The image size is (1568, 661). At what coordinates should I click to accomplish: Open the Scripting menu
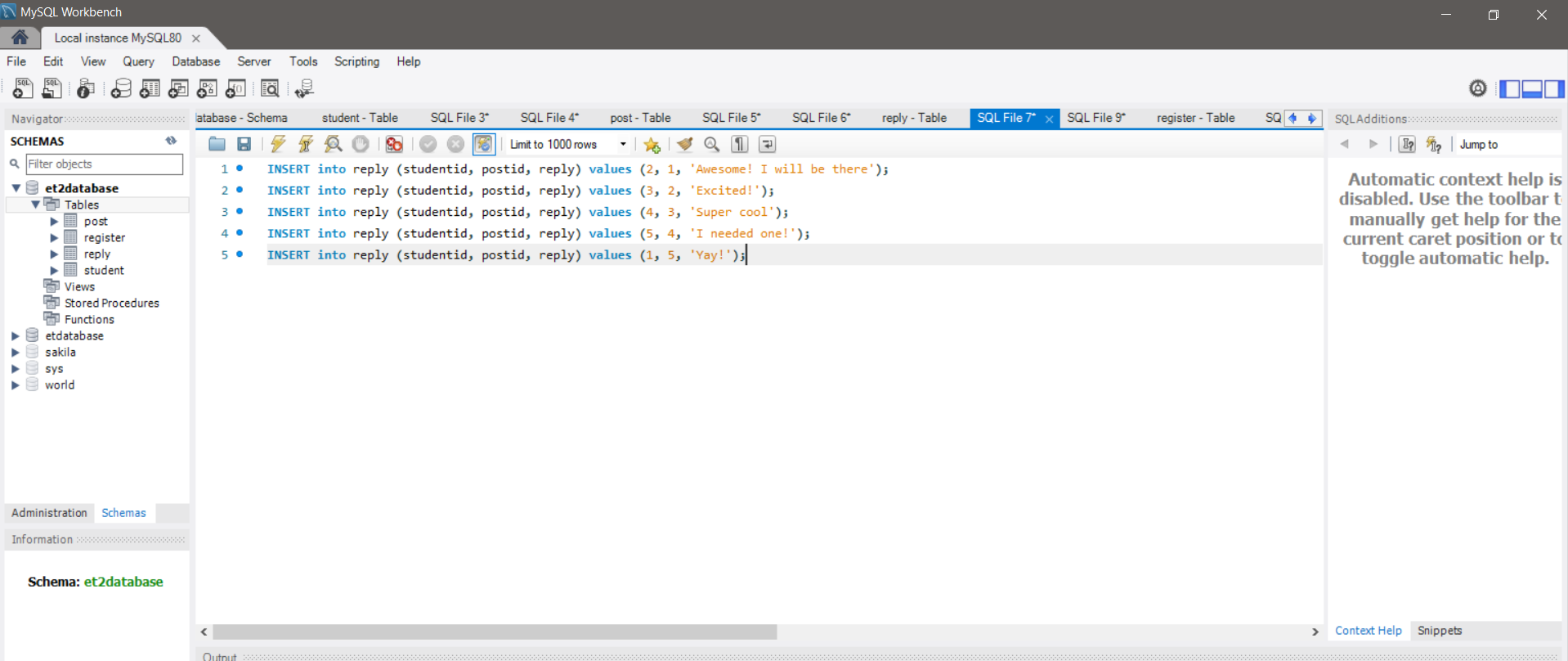pos(356,61)
